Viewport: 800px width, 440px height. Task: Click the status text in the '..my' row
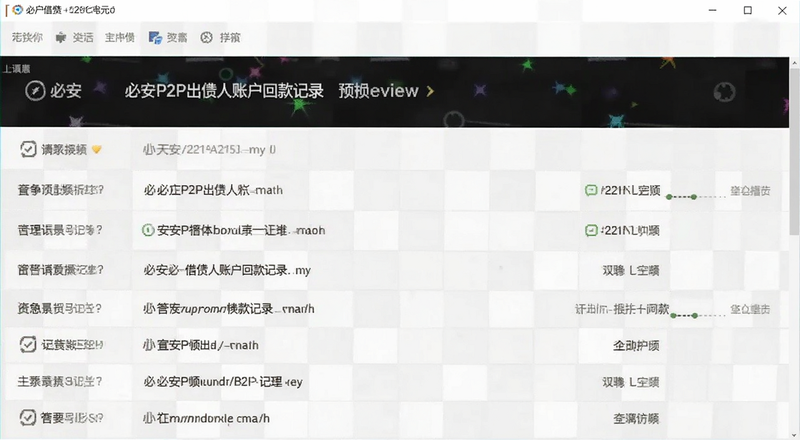[x=631, y=270]
